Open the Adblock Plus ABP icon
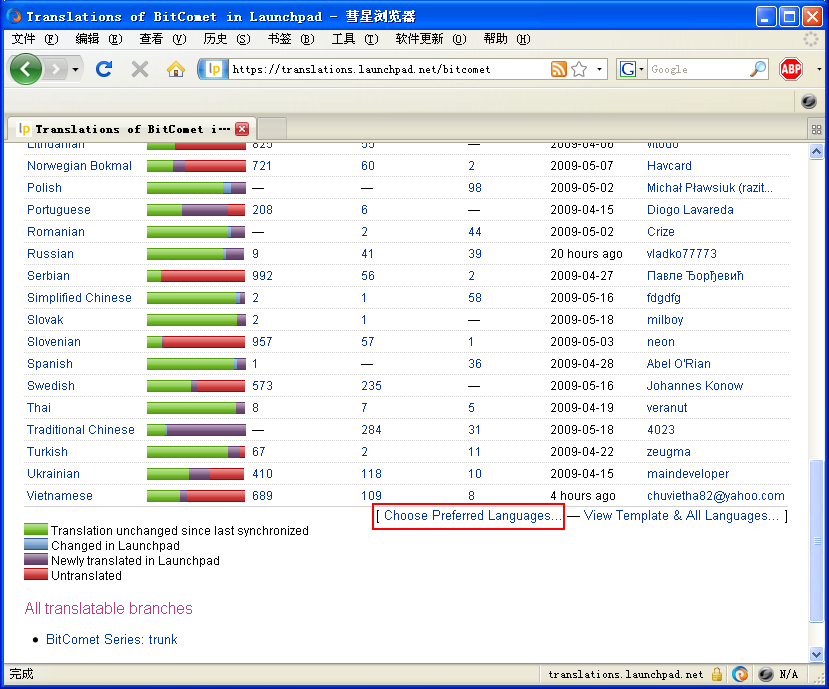The height and width of the screenshot is (689, 829). [x=791, y=69]
